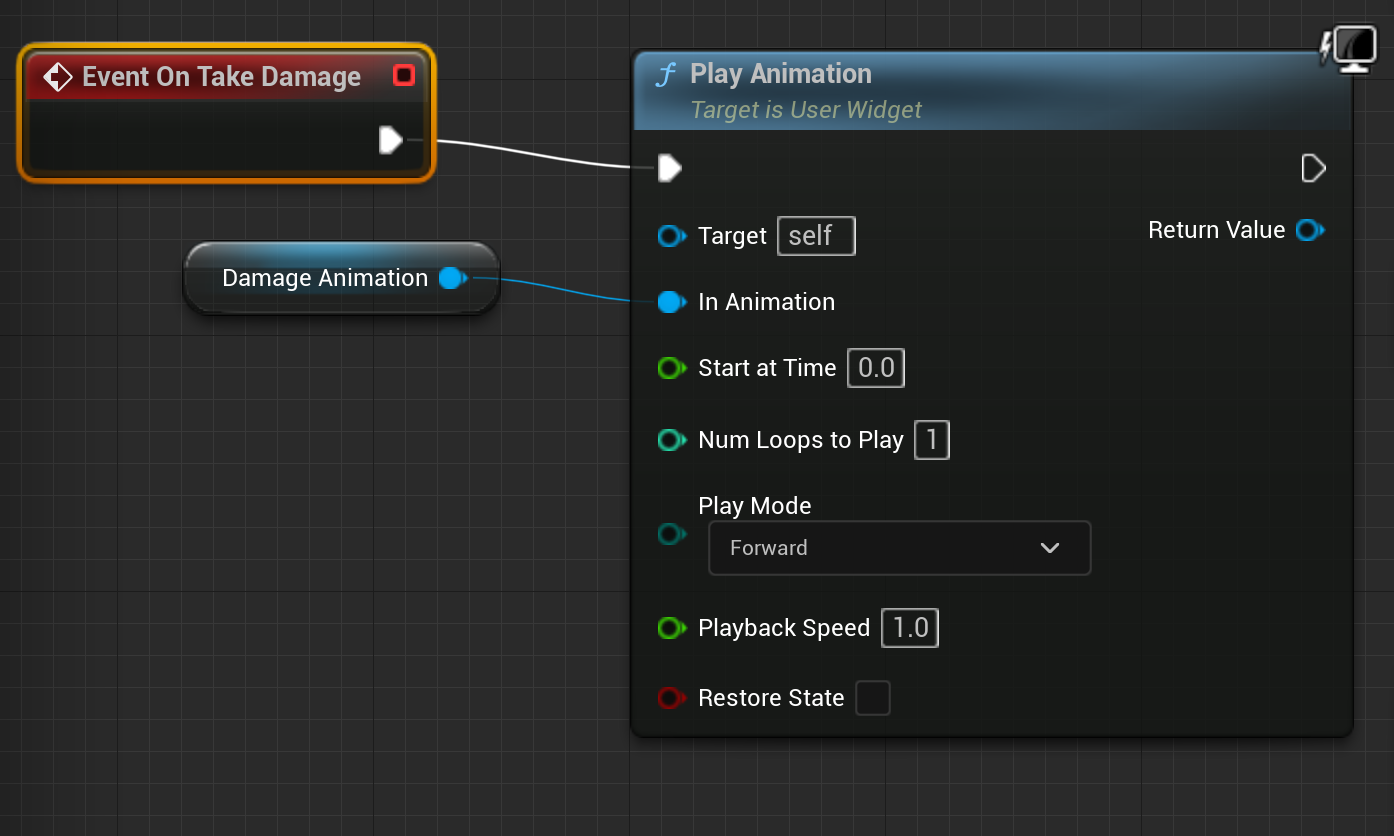Click the Play Mode dropdown chevron arrow
Image resolution: width=1394 pixels, height=836 pixels.
pyautogui.click(x=1050, y=548)
